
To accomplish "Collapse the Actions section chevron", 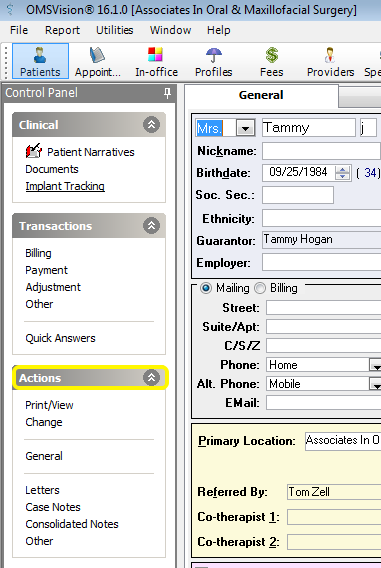I will (151, 378).
